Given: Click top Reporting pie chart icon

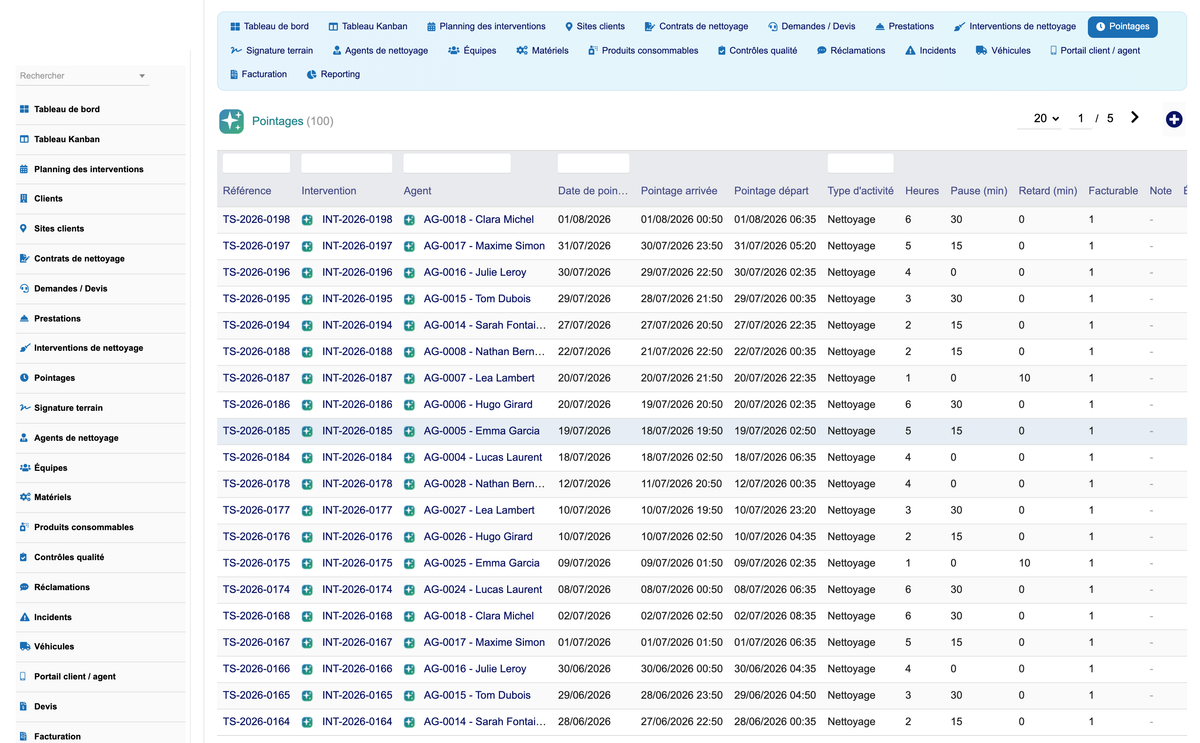Looking at the screenshot, I should pyautogui.click(x=312, y=74).
